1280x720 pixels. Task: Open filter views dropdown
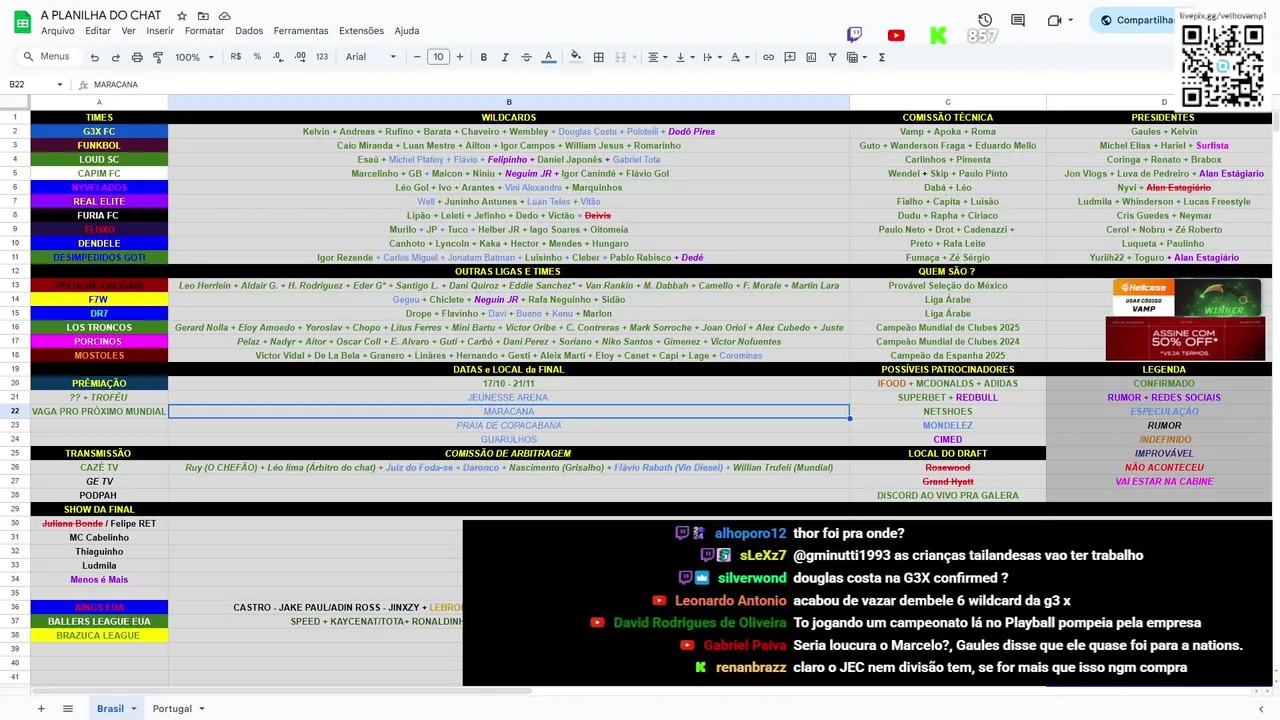click(857, 57)
